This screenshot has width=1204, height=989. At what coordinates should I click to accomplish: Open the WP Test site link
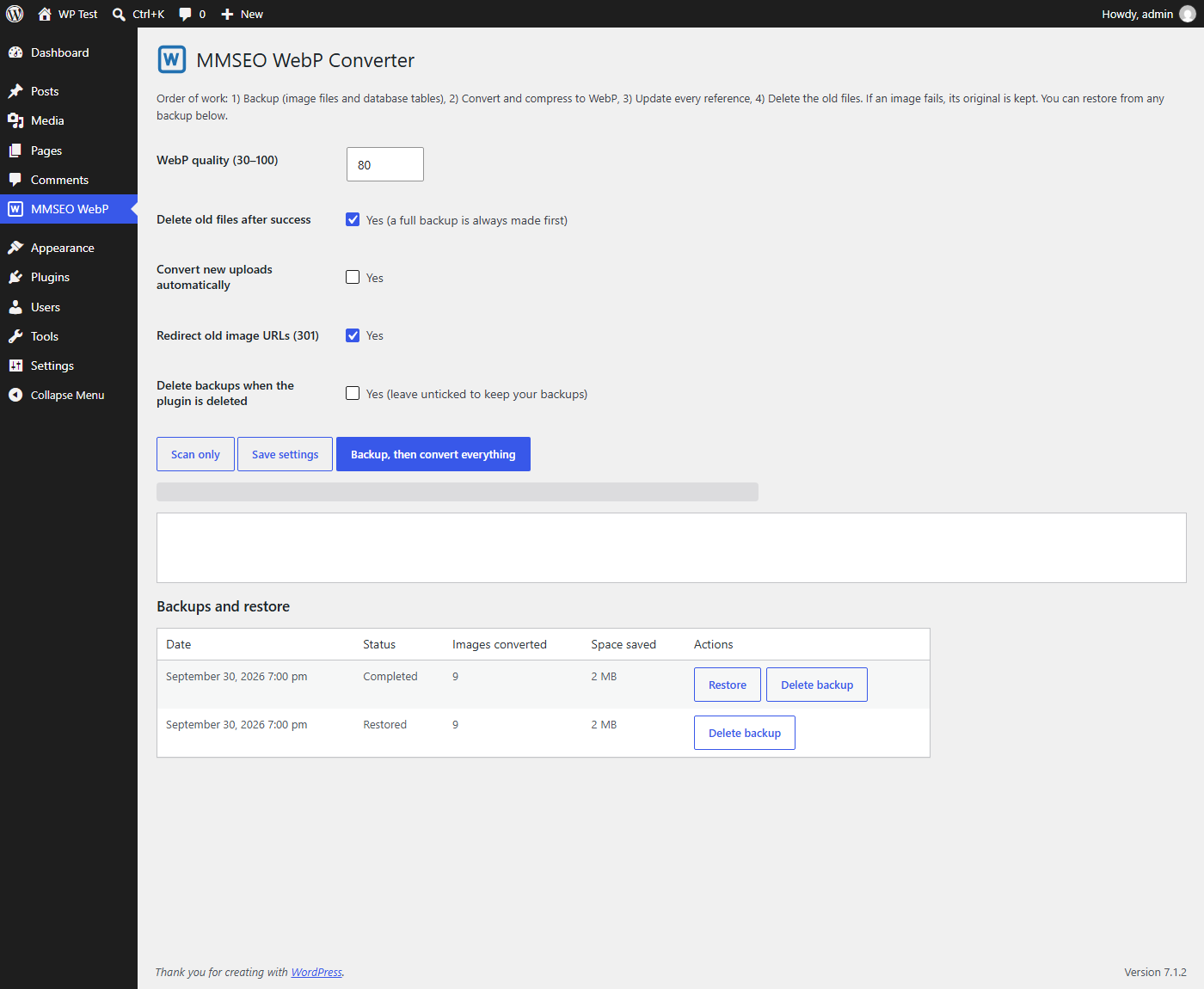coord(68,14)
